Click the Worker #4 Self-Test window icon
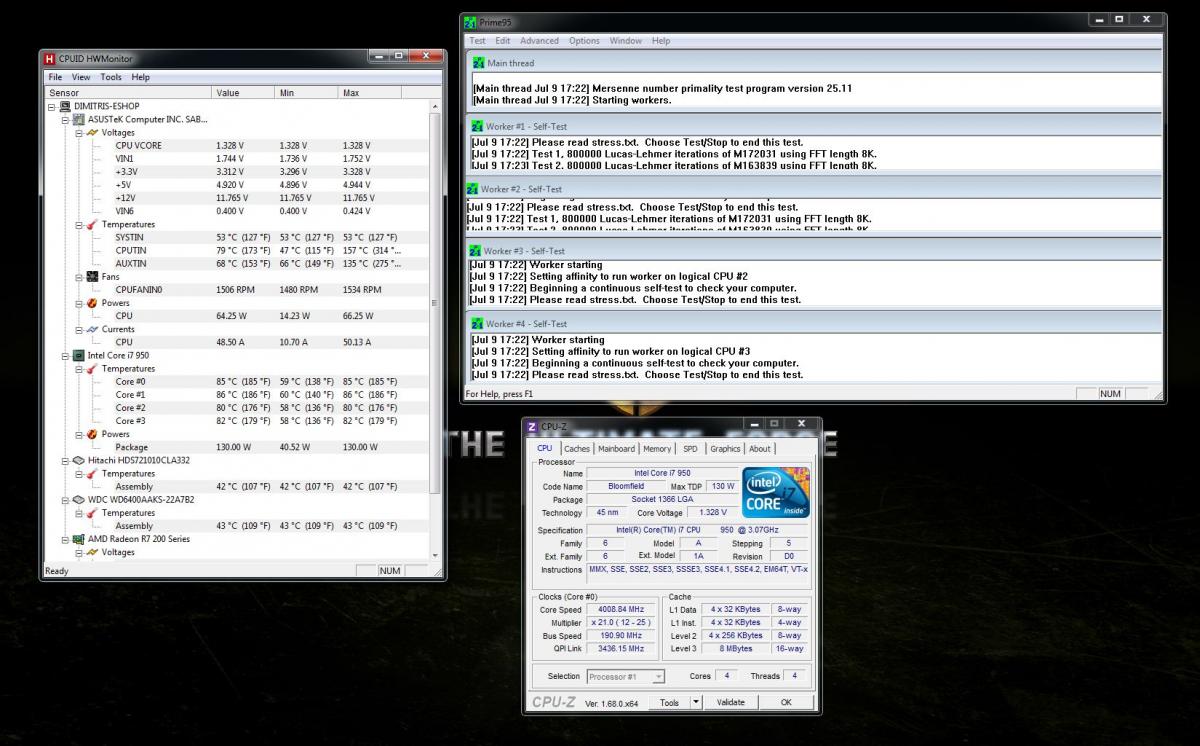 (477, 324)
